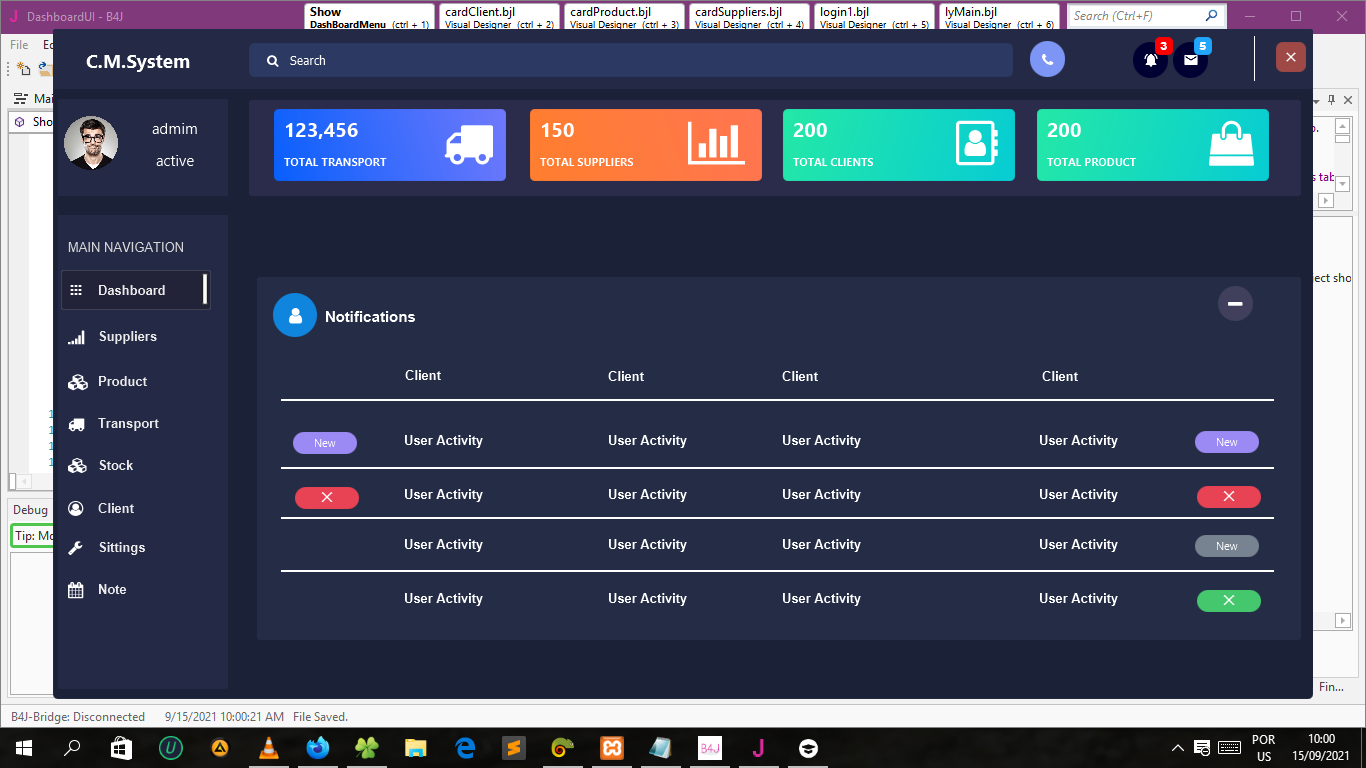Show hidden system tray icons
This screenshot has width=1366, height=768.
1179,748
